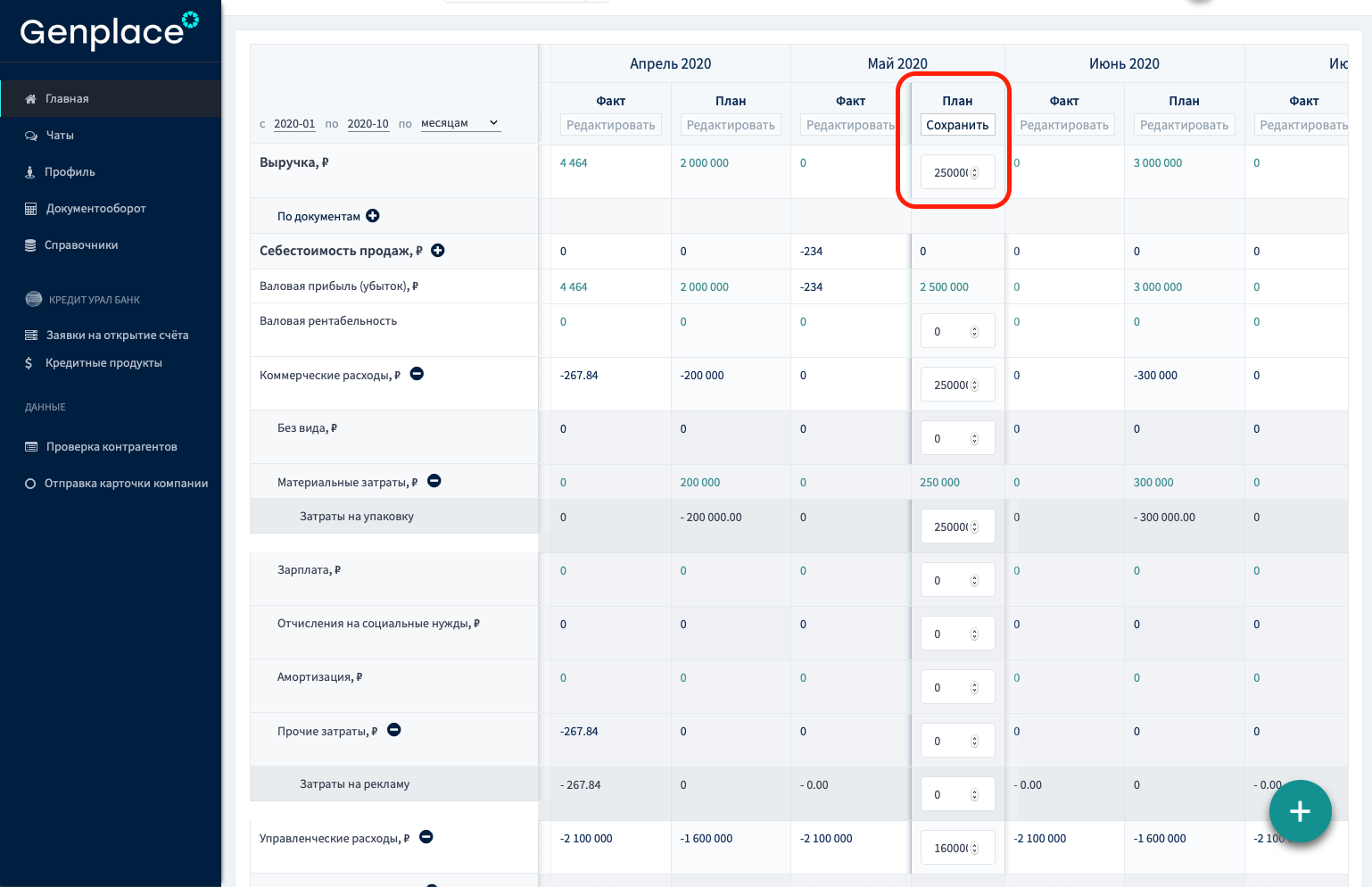The image size is (1372, 887).
Task: Open the по месяцам period dropdown
Action: (460, 123)
